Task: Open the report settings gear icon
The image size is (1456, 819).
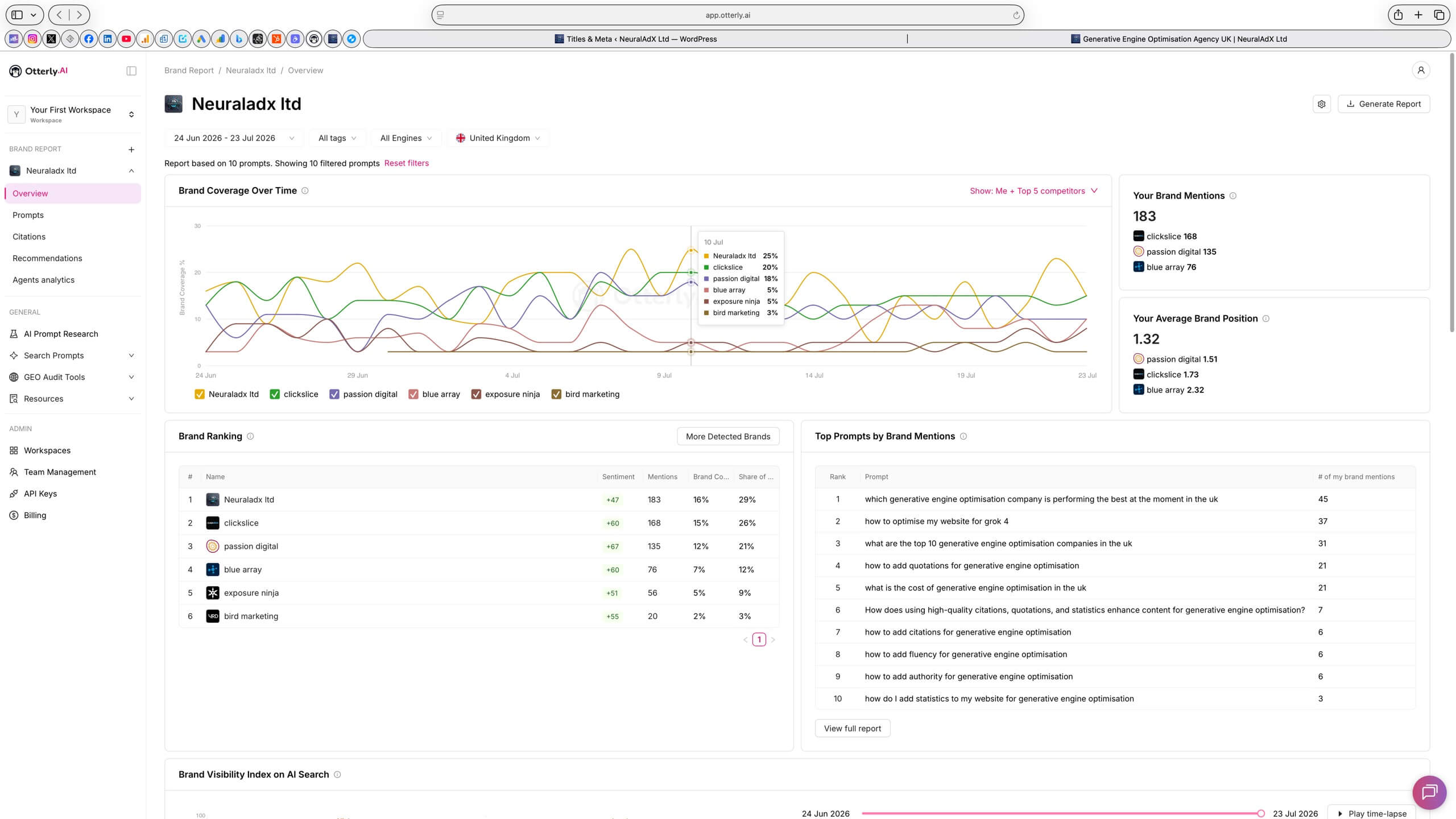Action: click(1322, 104)
